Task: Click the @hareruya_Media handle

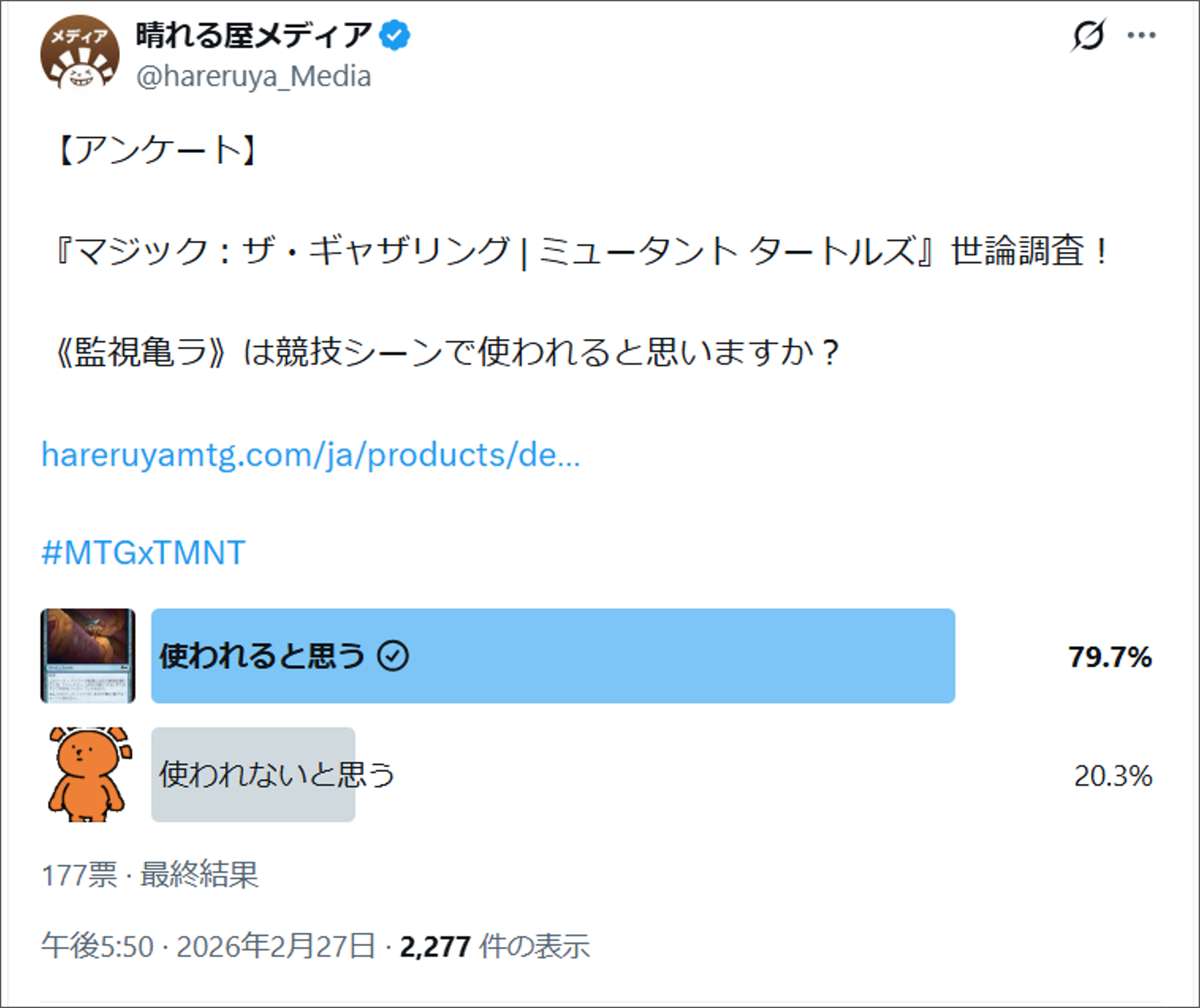Action: 254,77
